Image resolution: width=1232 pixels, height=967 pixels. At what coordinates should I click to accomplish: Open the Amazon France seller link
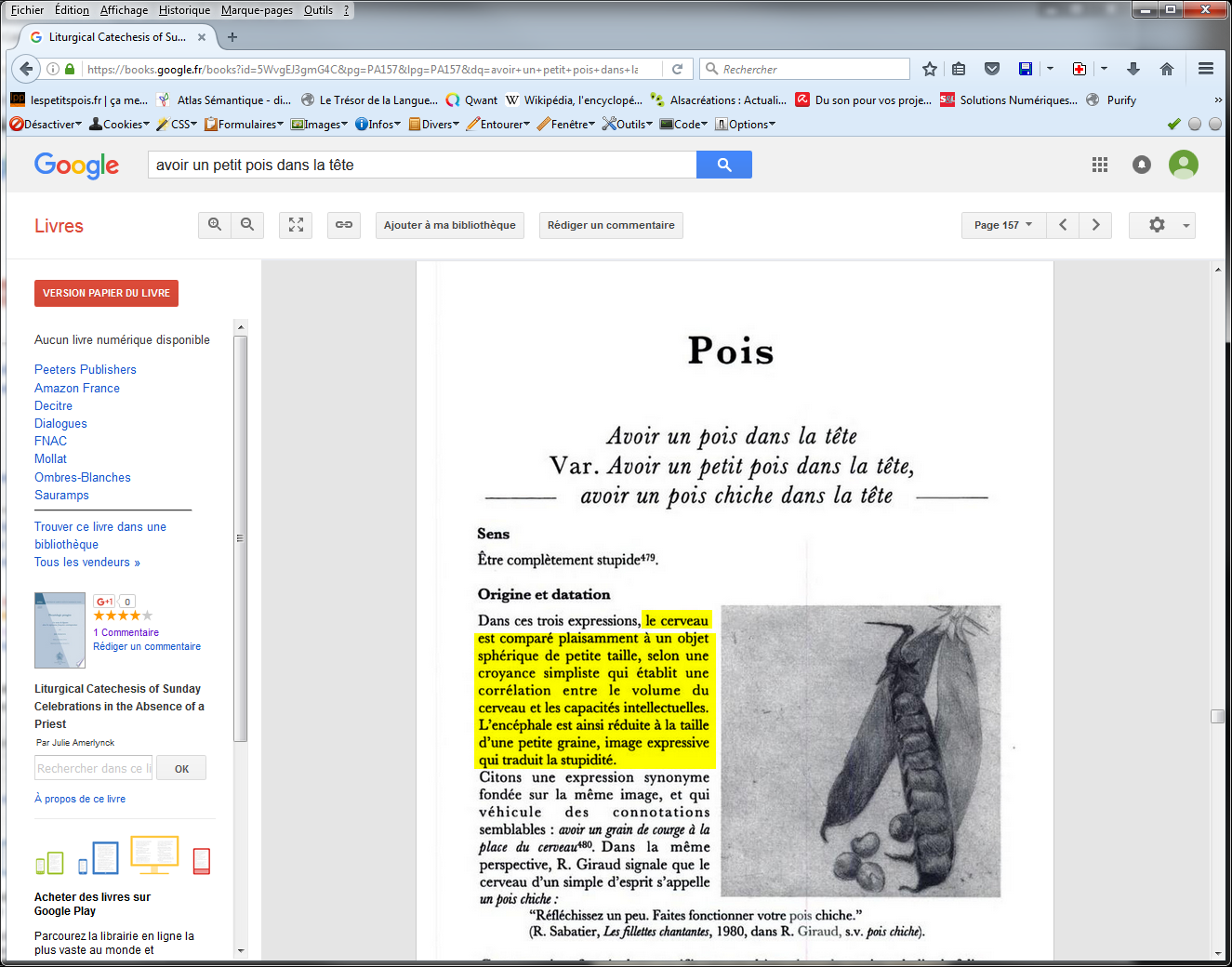(x=77, y=388)
